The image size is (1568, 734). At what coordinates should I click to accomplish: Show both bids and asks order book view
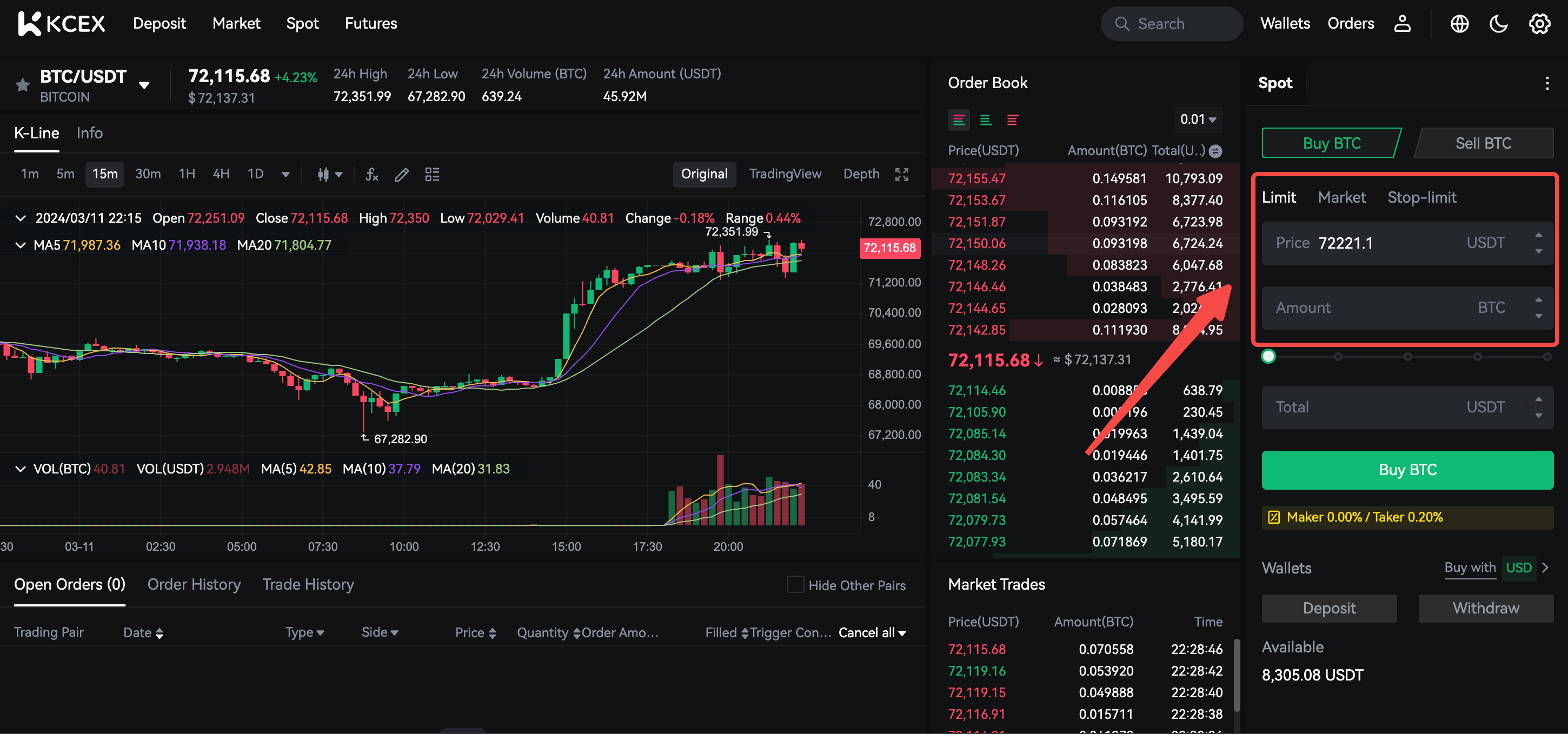958,120
